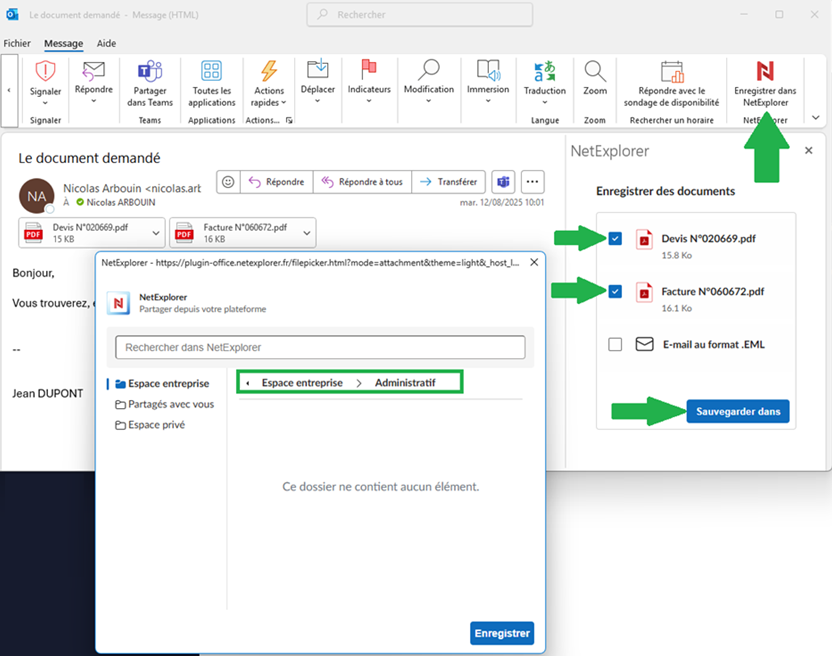This screenshot has width=832, height=656.
Task: Expand the ribbon Répondre dropdown arrow
Action: click(x=93, y=101)
